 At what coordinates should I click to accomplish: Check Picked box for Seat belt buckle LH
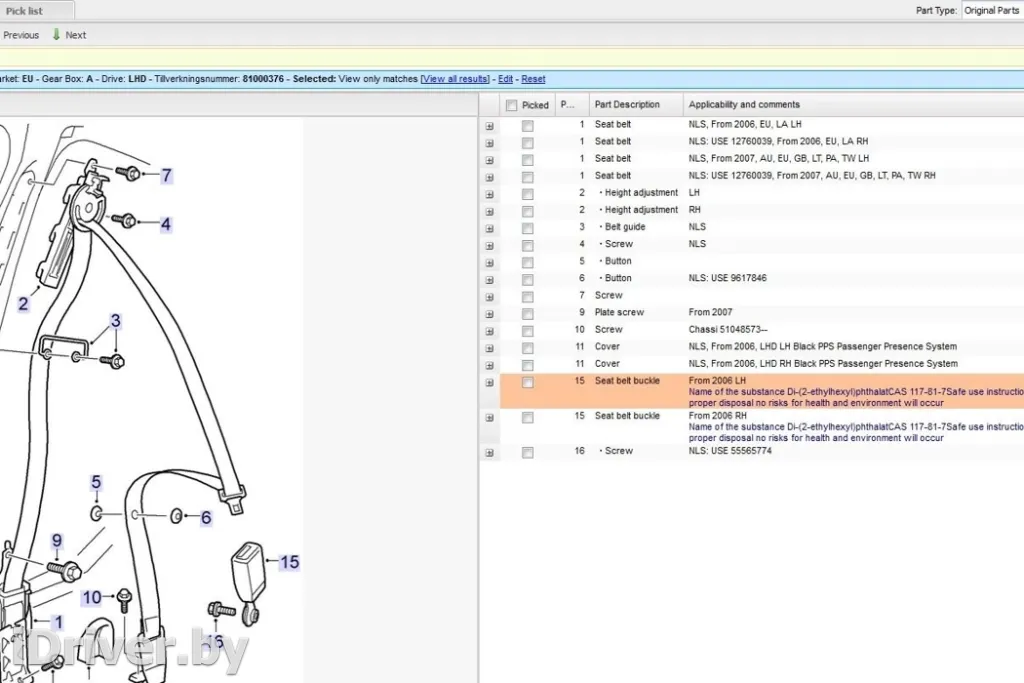527,383
